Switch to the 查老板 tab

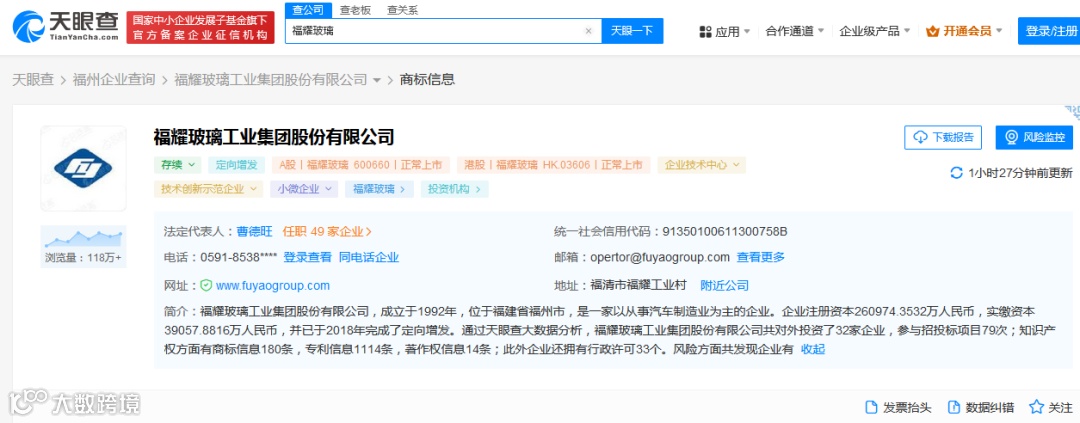355,10
